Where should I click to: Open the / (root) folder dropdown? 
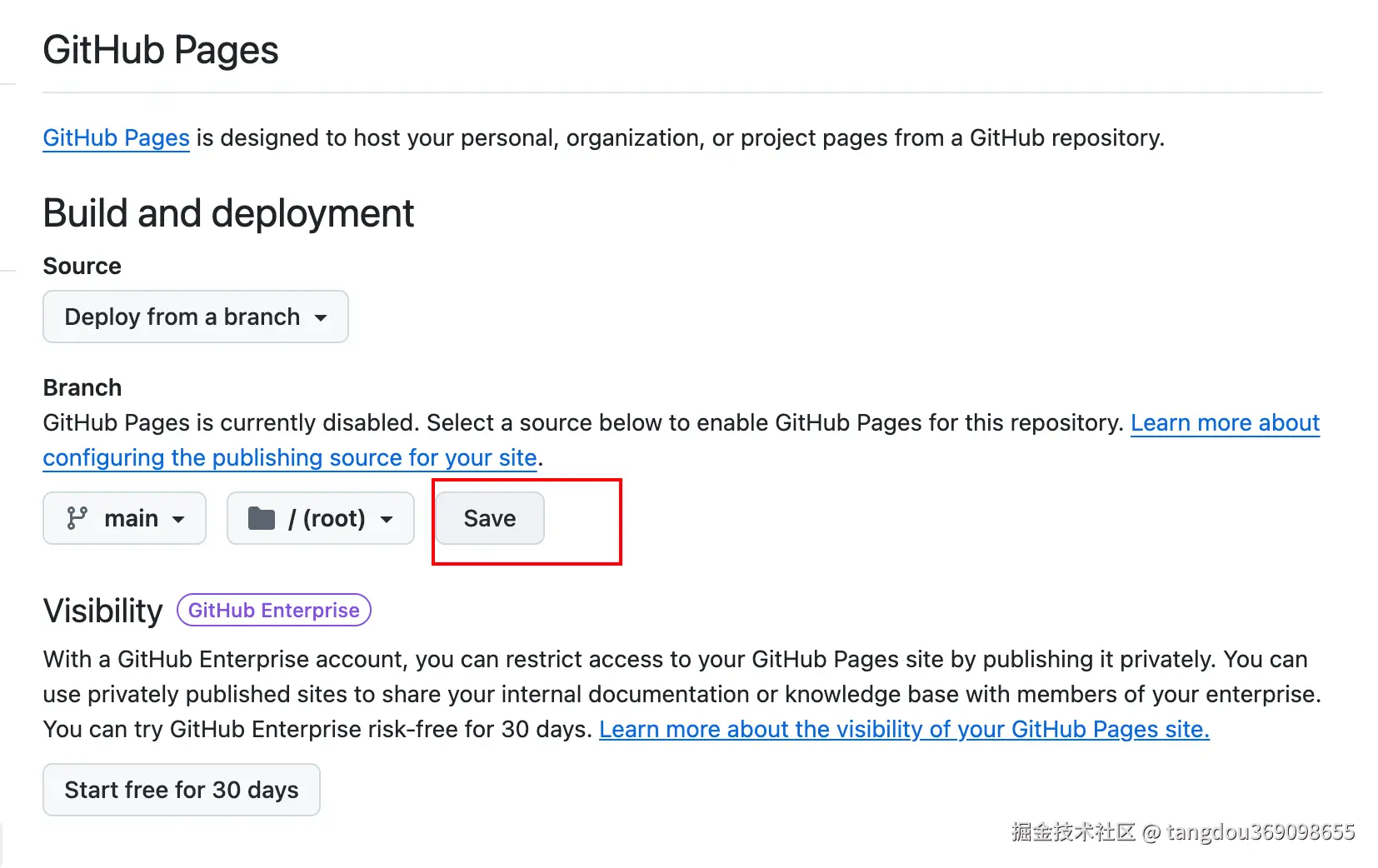coord(320,518)
